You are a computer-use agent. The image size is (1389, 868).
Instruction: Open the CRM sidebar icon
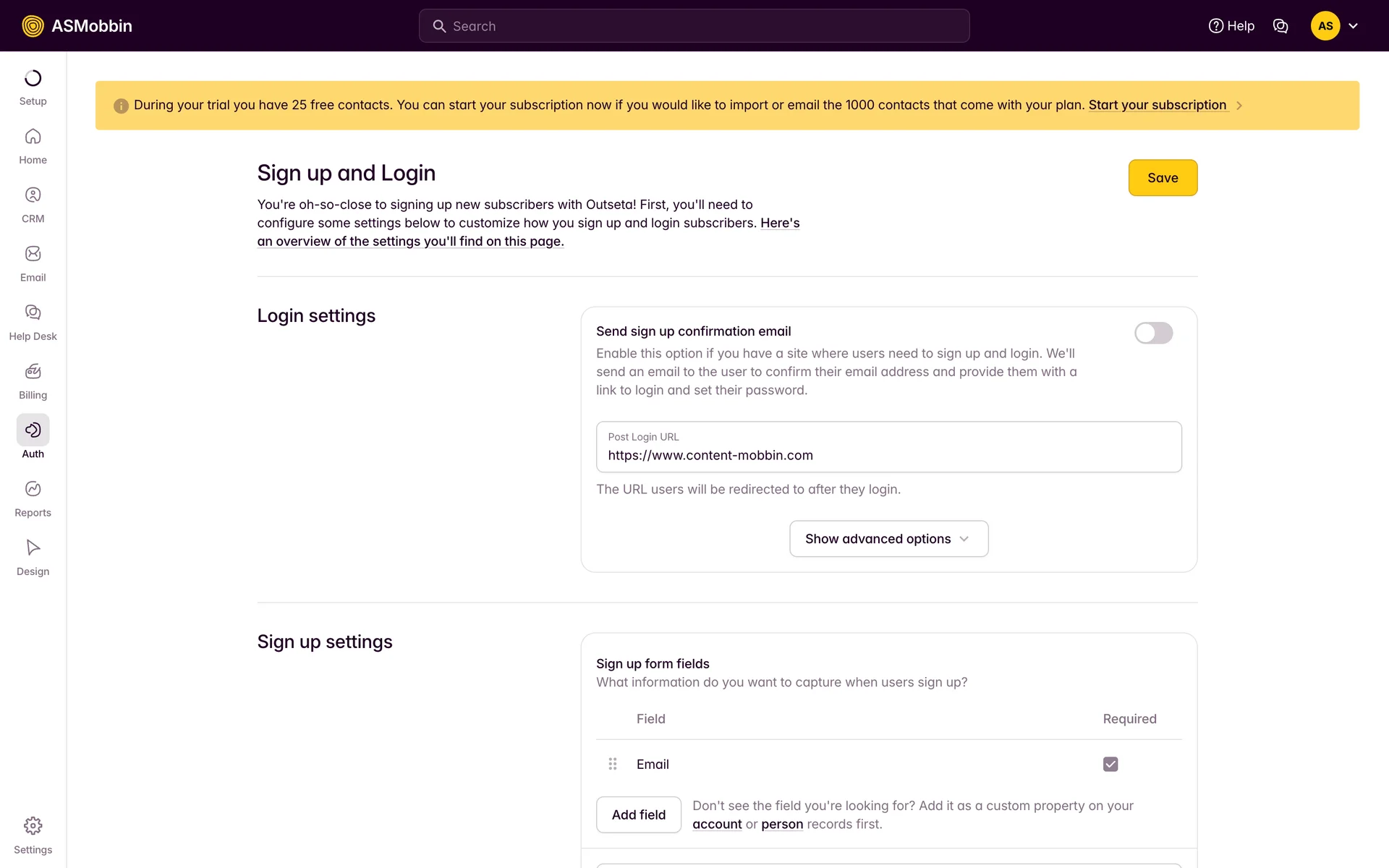[x=33, y=195]
